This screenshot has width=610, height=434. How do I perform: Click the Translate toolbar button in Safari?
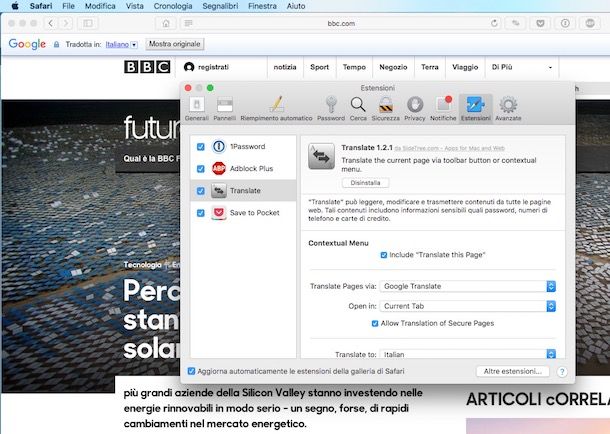[515, 23]
